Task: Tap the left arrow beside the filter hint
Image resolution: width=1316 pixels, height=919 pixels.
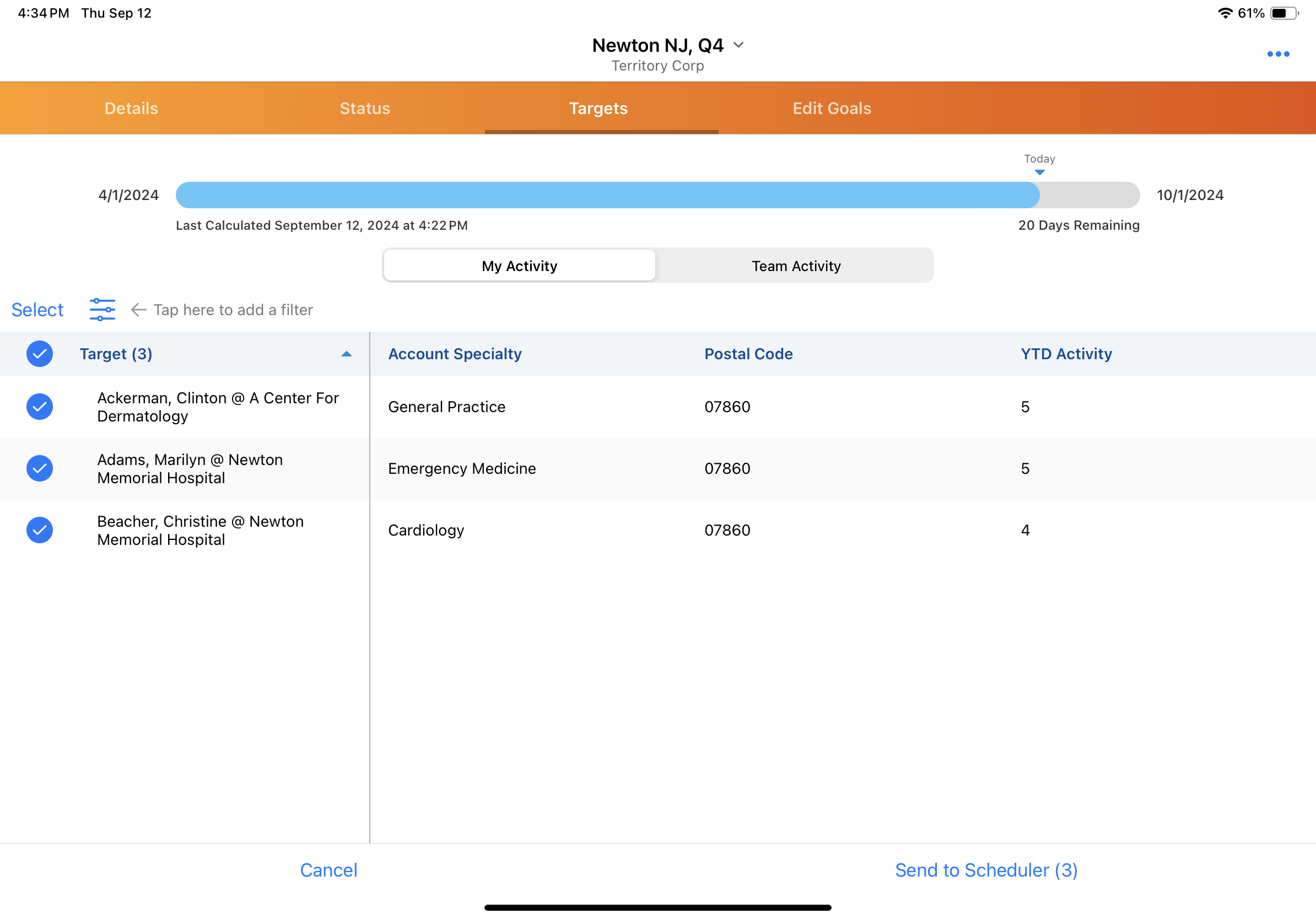Action: click(x=139, y=310)
